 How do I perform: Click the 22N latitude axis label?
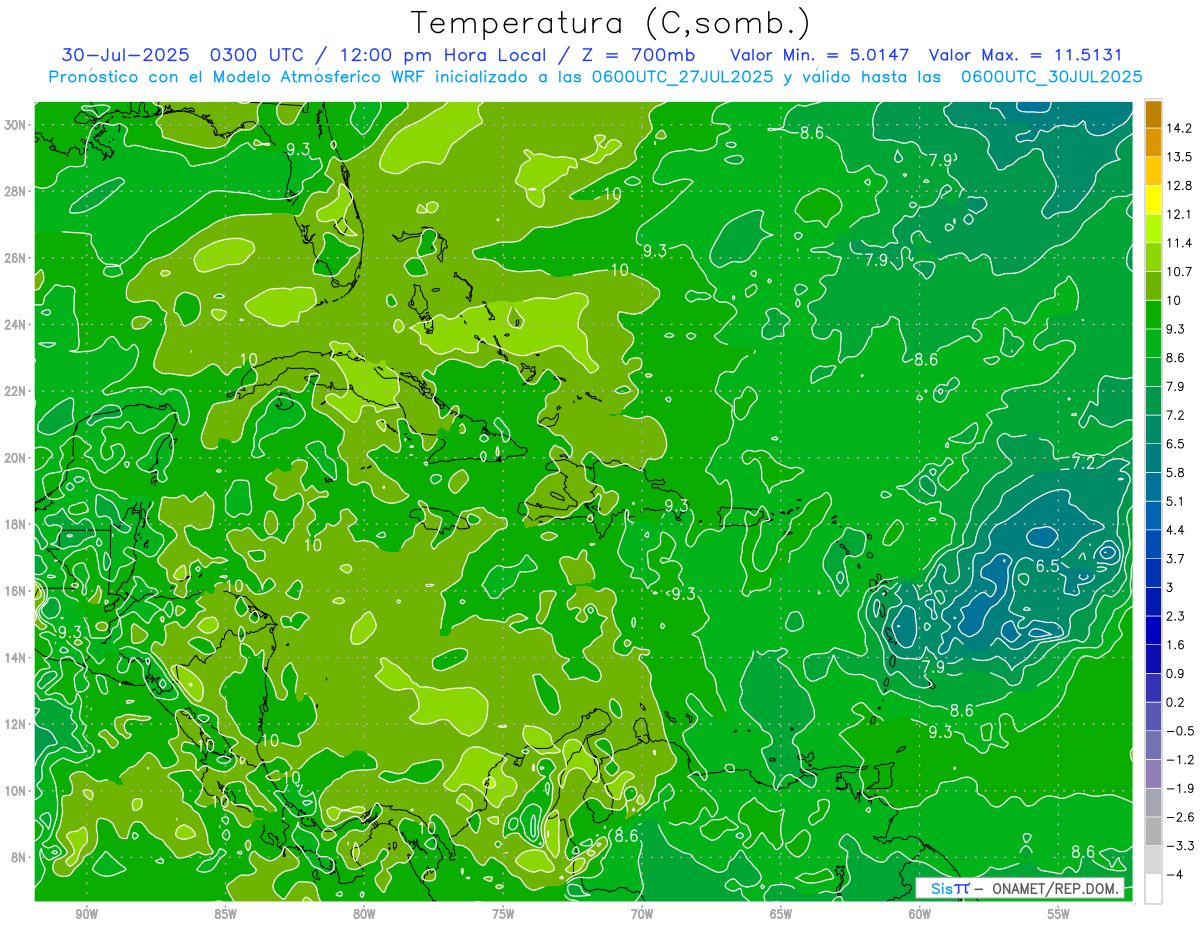(16, 391)
